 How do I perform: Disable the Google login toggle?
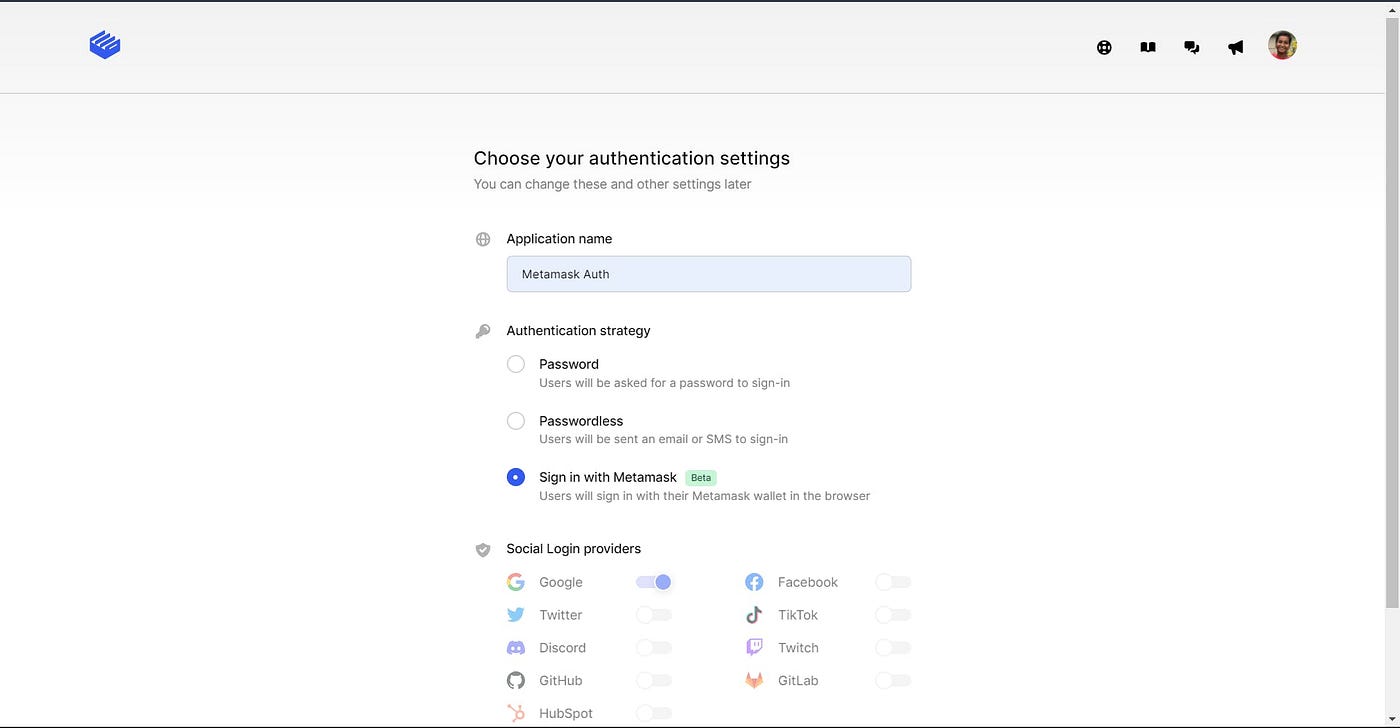pyautogui.click(x=654, y=582)
